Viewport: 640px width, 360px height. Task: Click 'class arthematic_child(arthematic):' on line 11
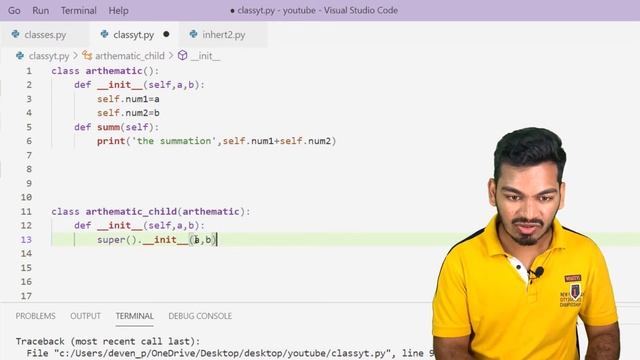[151, 211]
